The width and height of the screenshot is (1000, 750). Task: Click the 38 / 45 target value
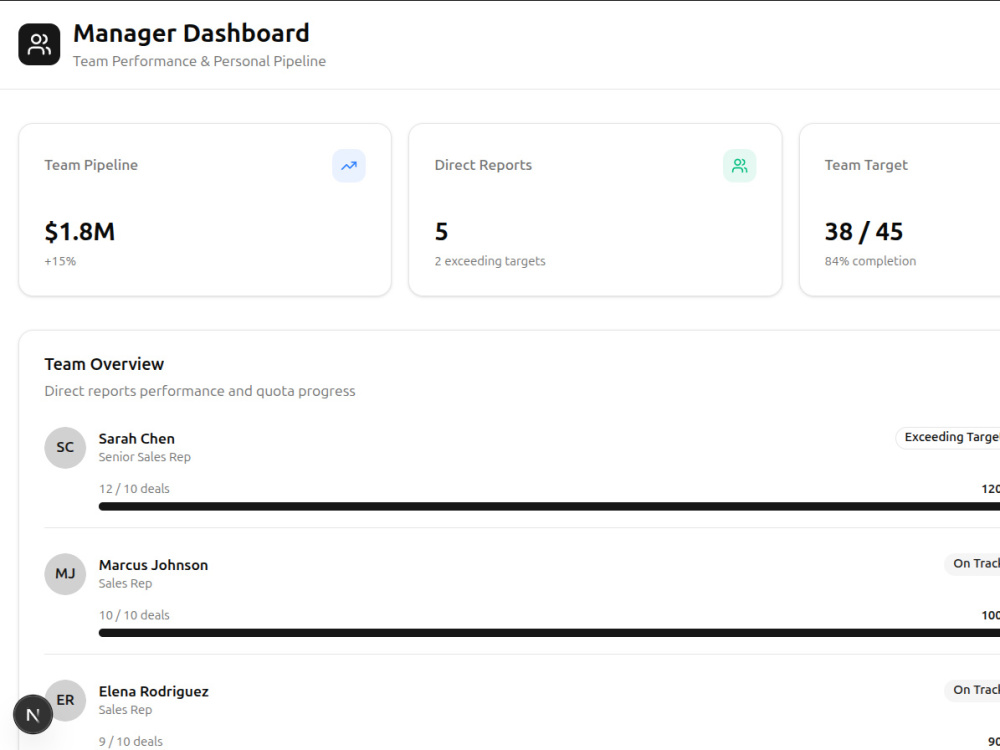[x=864, y=232]
